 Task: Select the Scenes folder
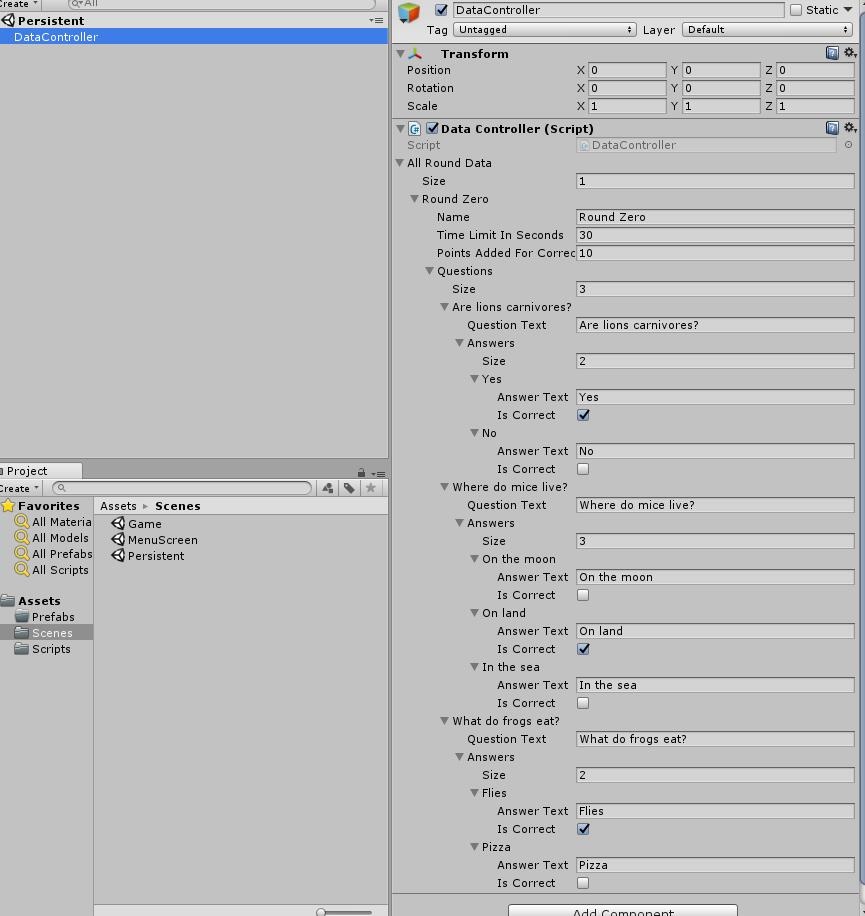(x=46, y=633)
